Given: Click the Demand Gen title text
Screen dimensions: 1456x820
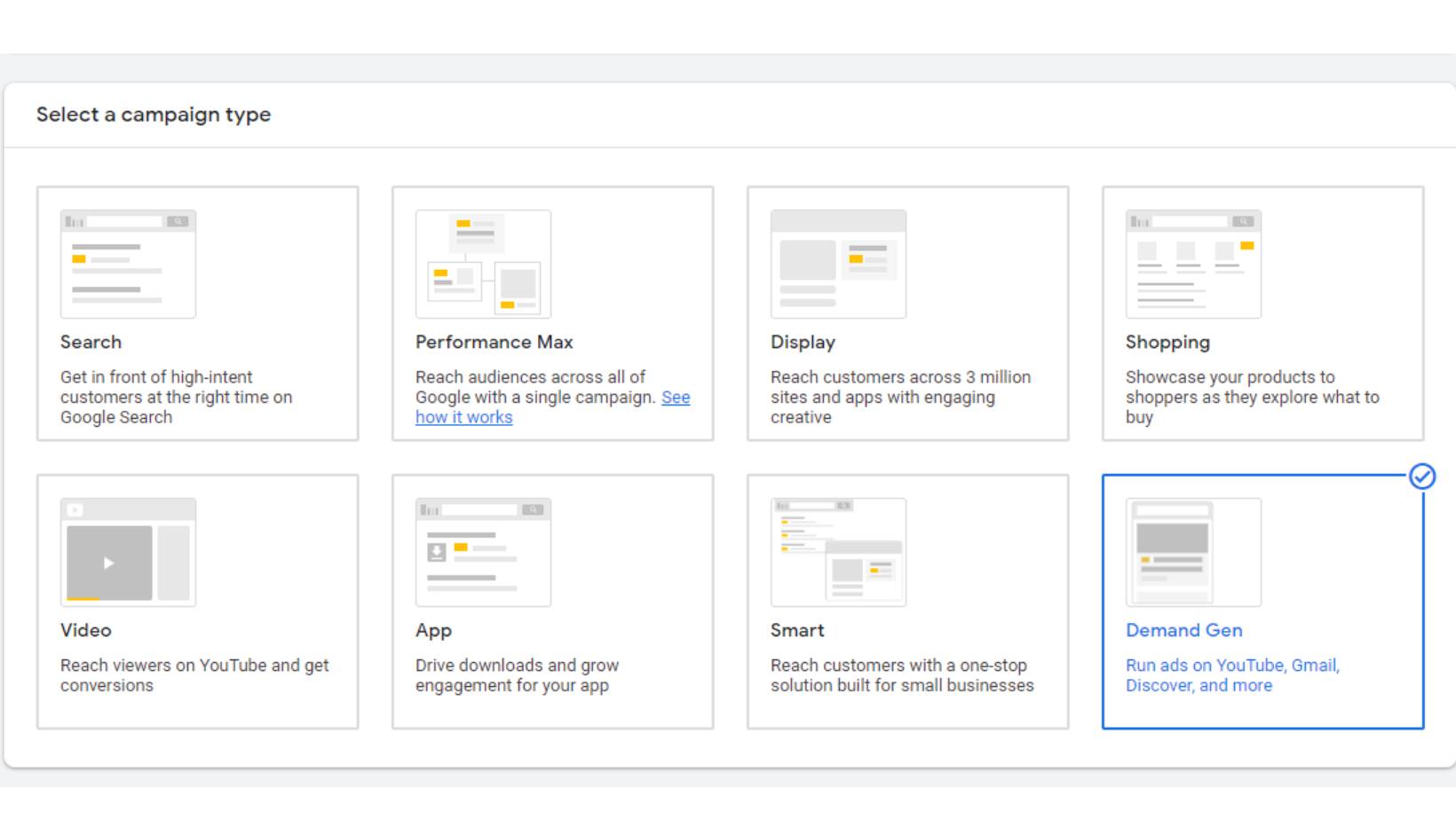Looking at the screenshot, I should coord(1184,630).
